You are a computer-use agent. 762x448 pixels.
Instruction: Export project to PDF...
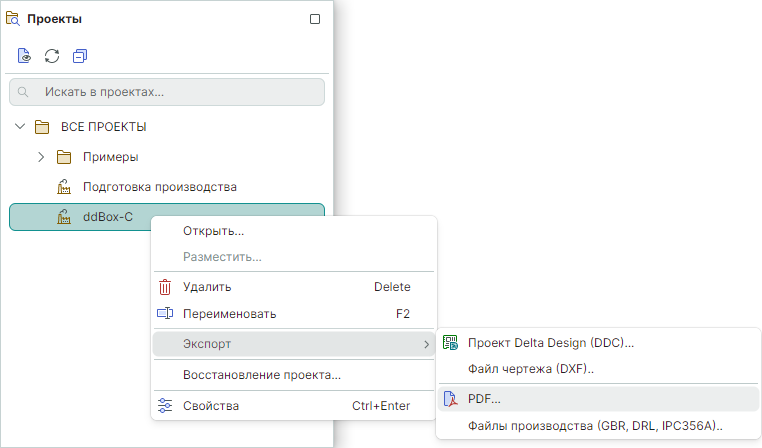(598, 399)
